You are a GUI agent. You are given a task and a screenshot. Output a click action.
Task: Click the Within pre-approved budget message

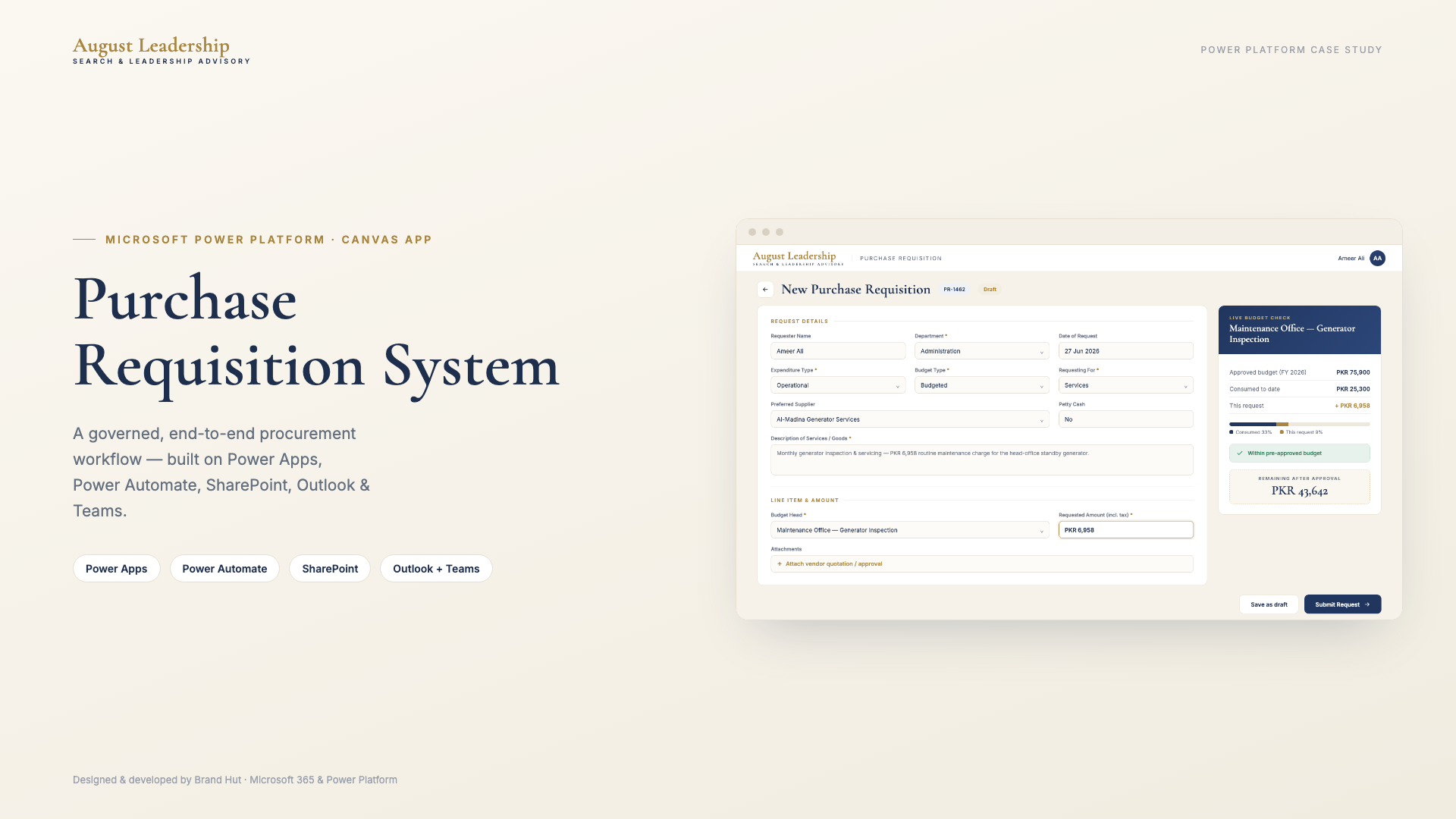tap(1299, 453)
